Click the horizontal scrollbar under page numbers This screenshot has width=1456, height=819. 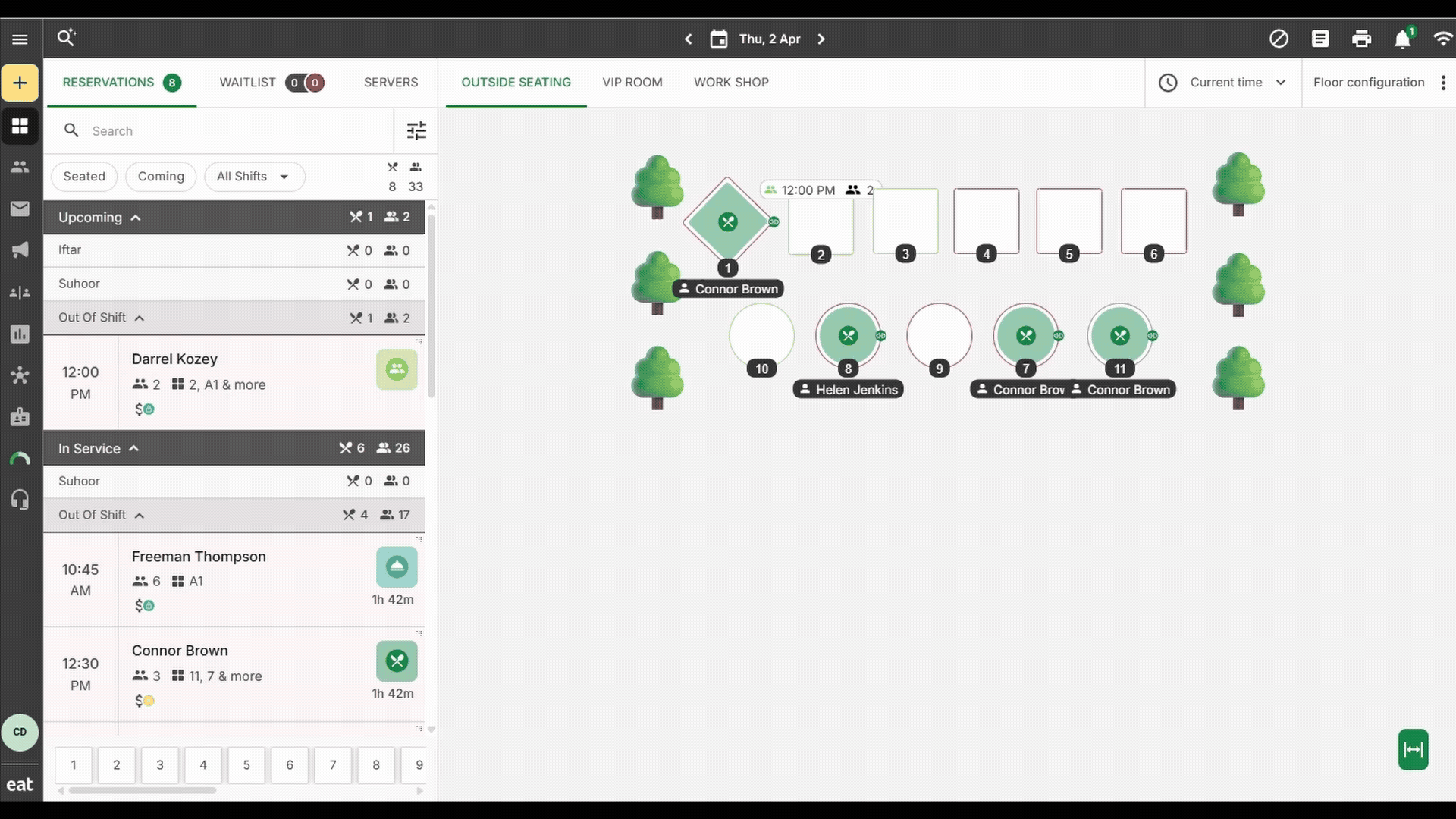143,791
